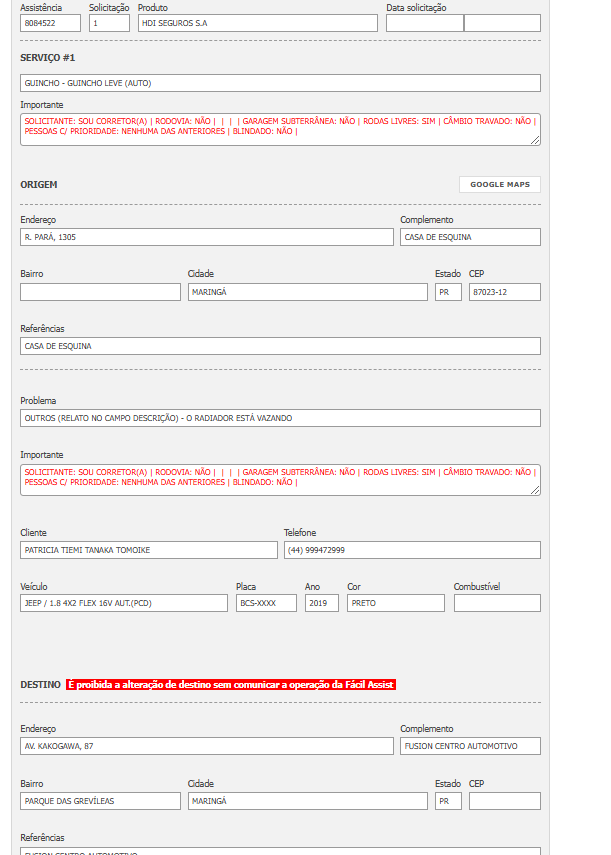
Task: Click the Assistência field showing 8084522
Action: tap(50, 23)
